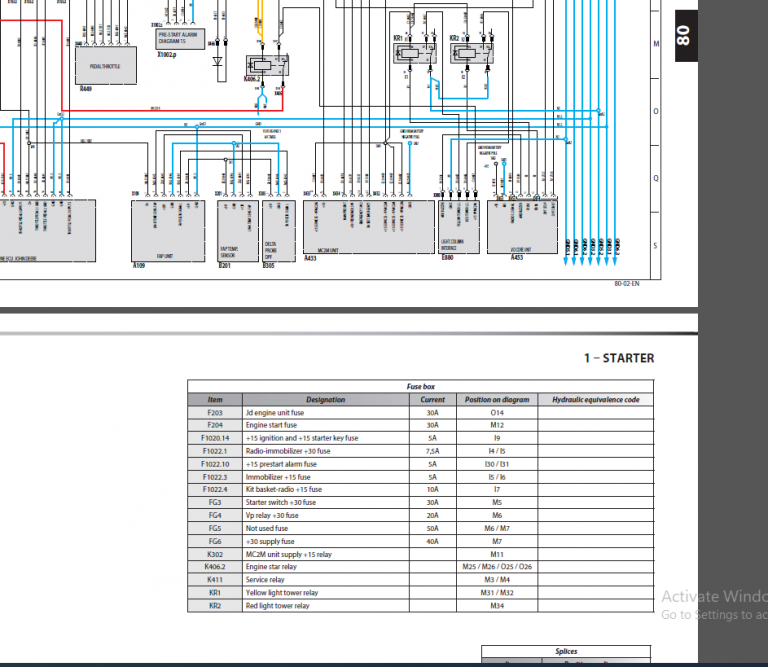Click the "Item" column header
This screenshot has height=667, width=768.
215,400
